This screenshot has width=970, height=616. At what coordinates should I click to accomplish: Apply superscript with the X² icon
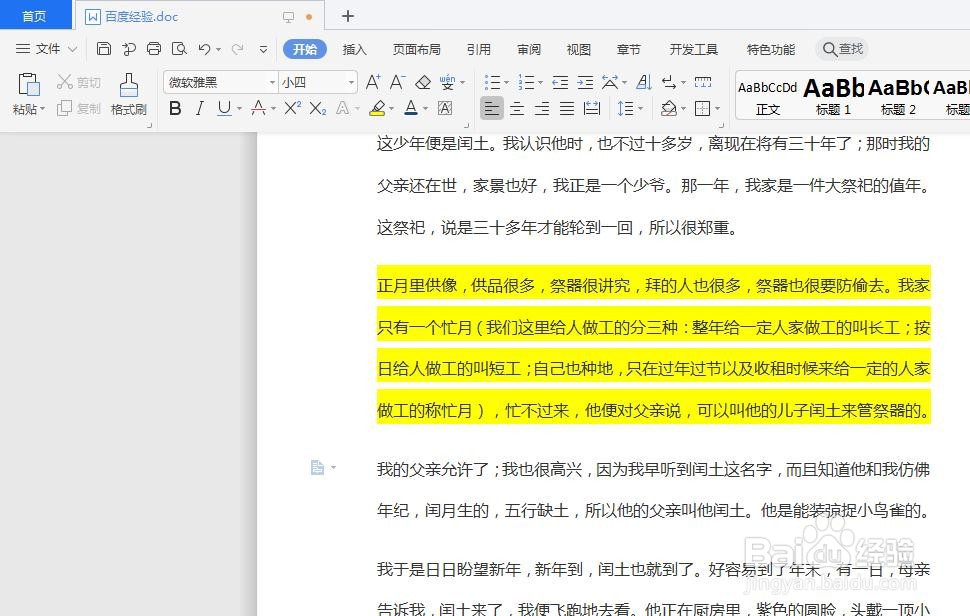pyautogui.click(x=292, y=108)
